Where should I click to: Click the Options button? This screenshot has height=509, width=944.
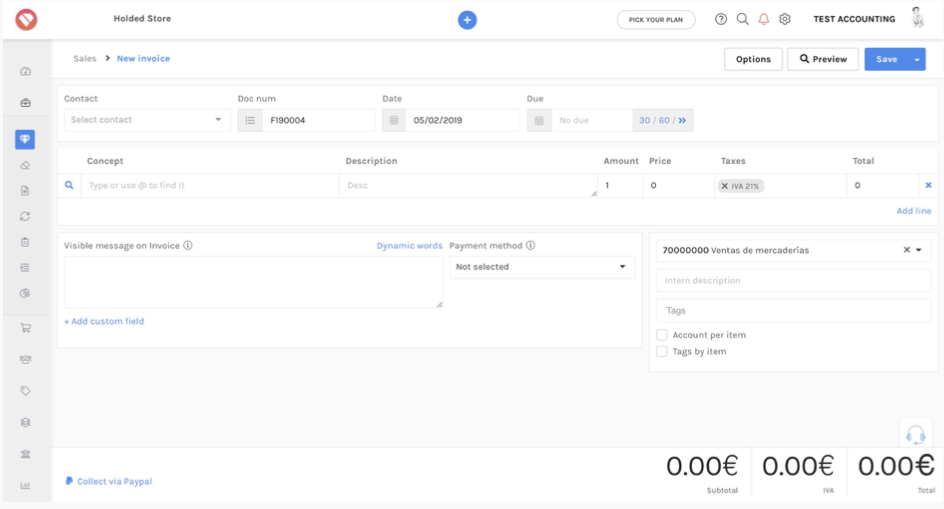click(x=753, y=59)
